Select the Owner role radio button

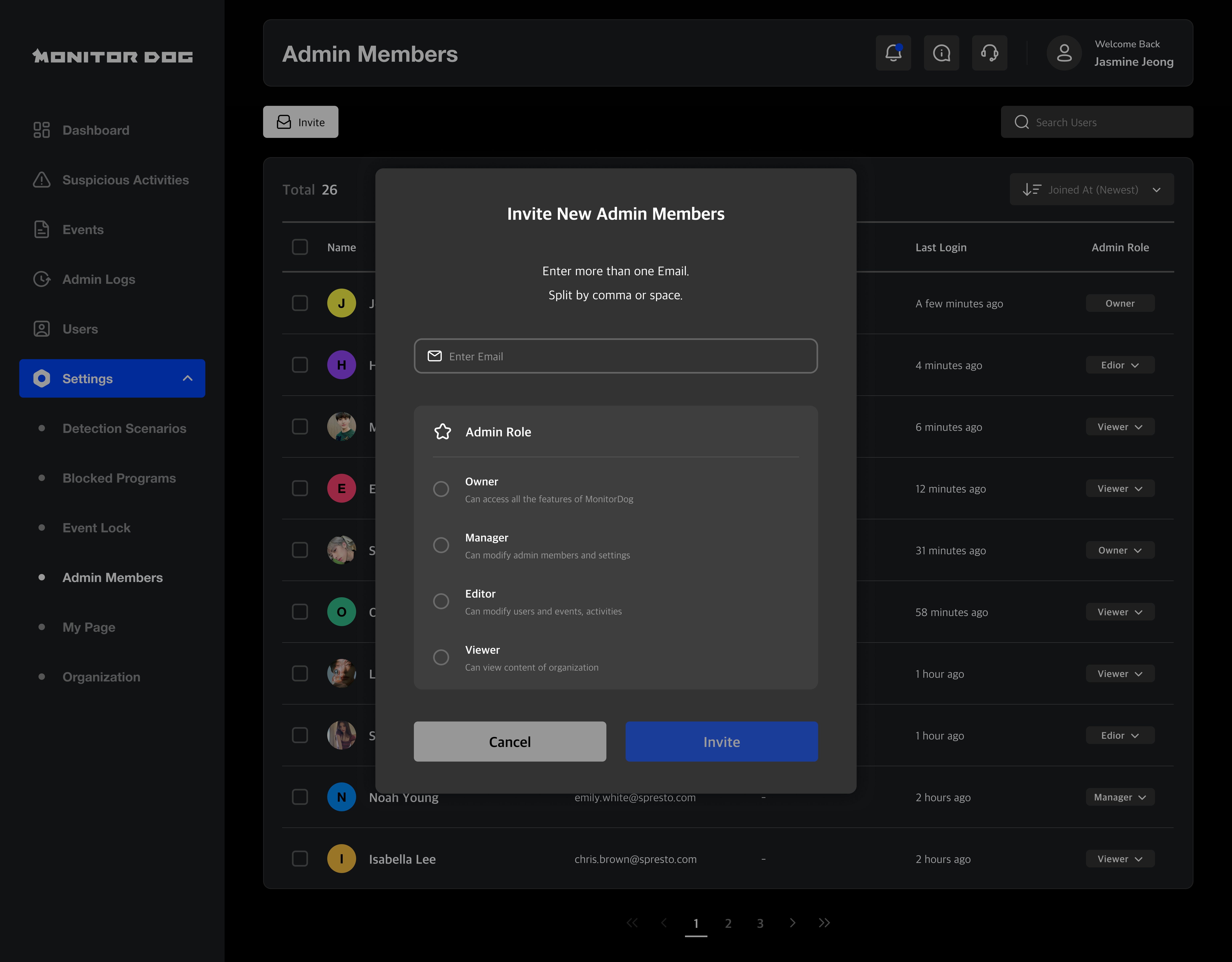pos(441,489)
